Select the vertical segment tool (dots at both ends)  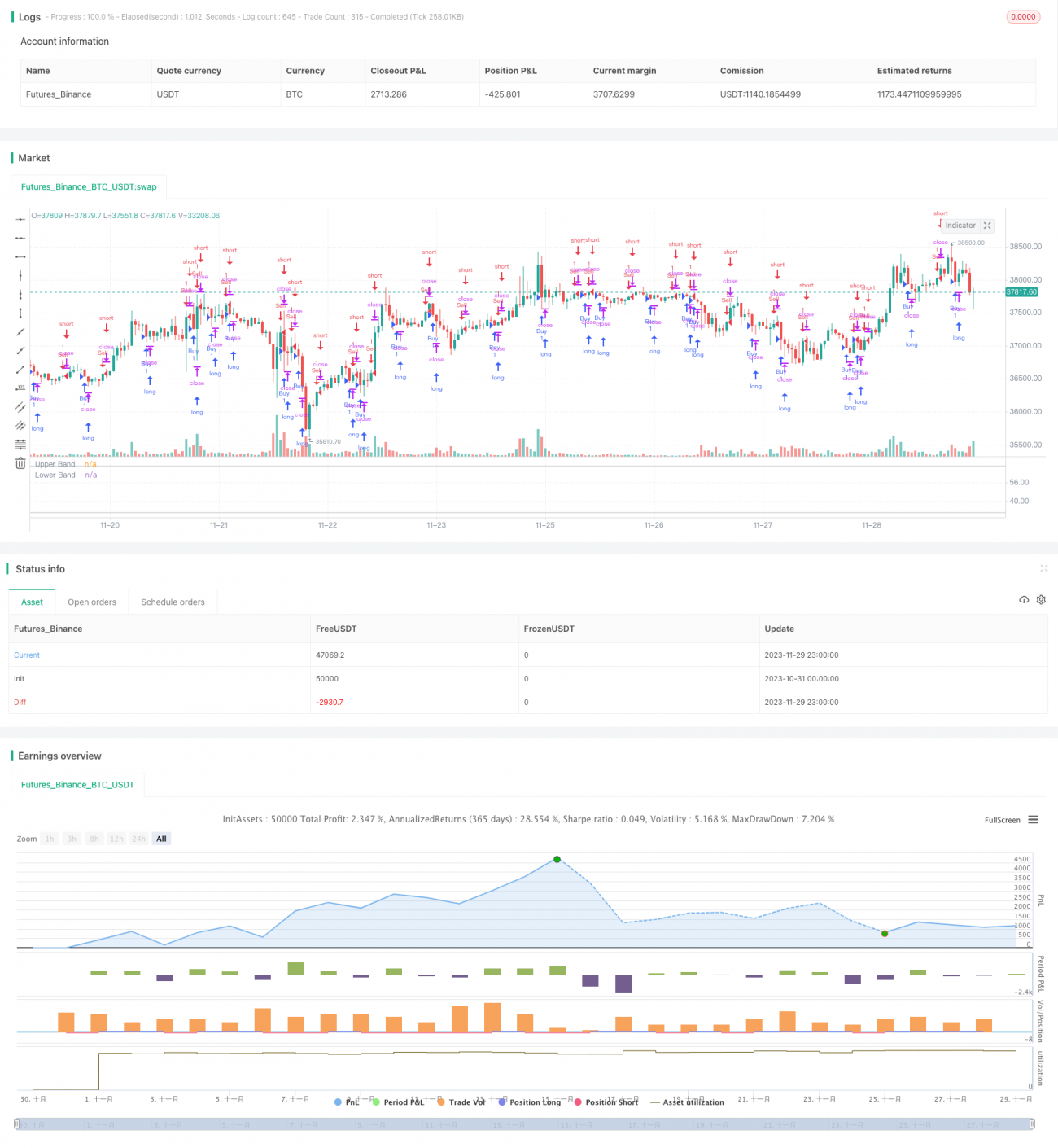point(20,313)
